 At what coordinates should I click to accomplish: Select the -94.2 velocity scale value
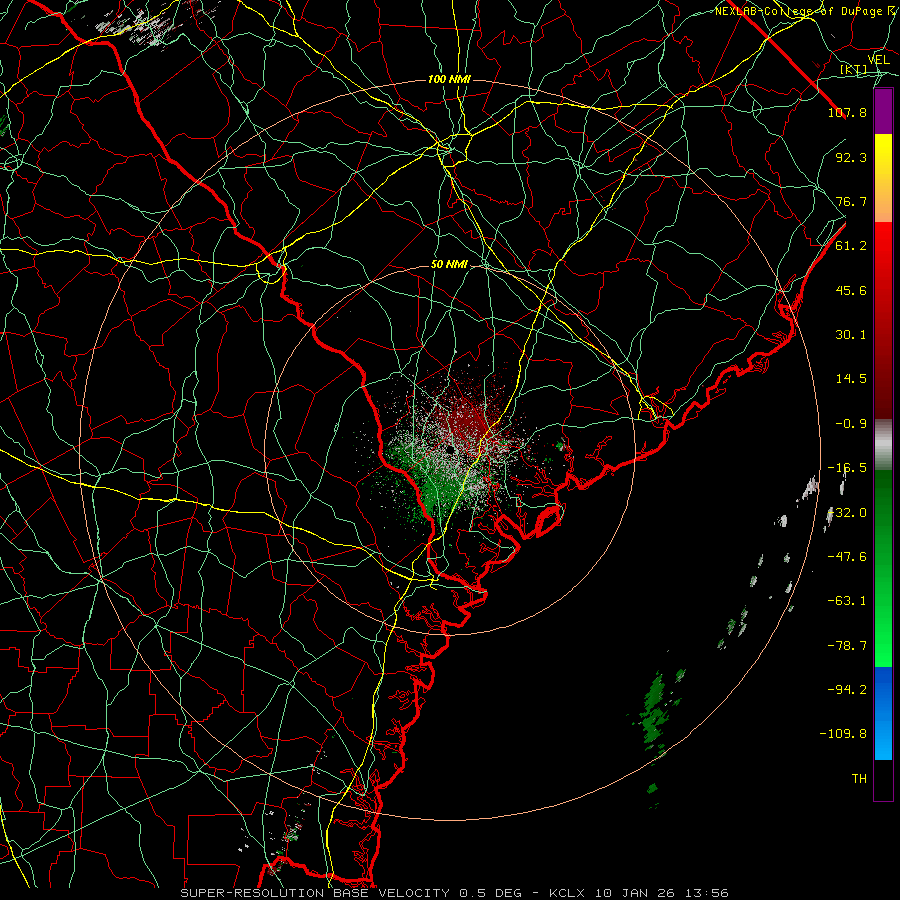point(847,689)
